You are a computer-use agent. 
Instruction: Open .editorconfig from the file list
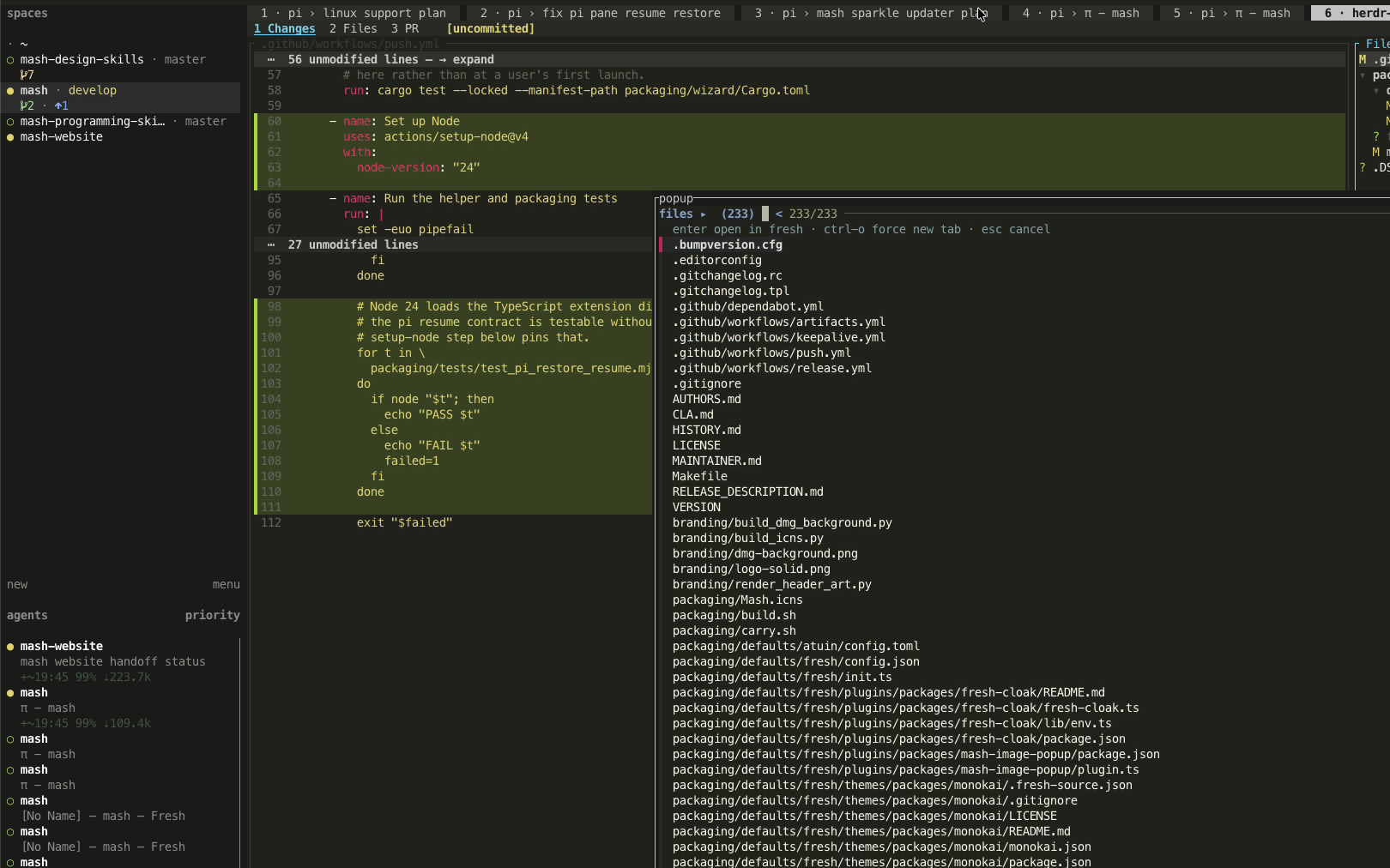tap(717, 260)
